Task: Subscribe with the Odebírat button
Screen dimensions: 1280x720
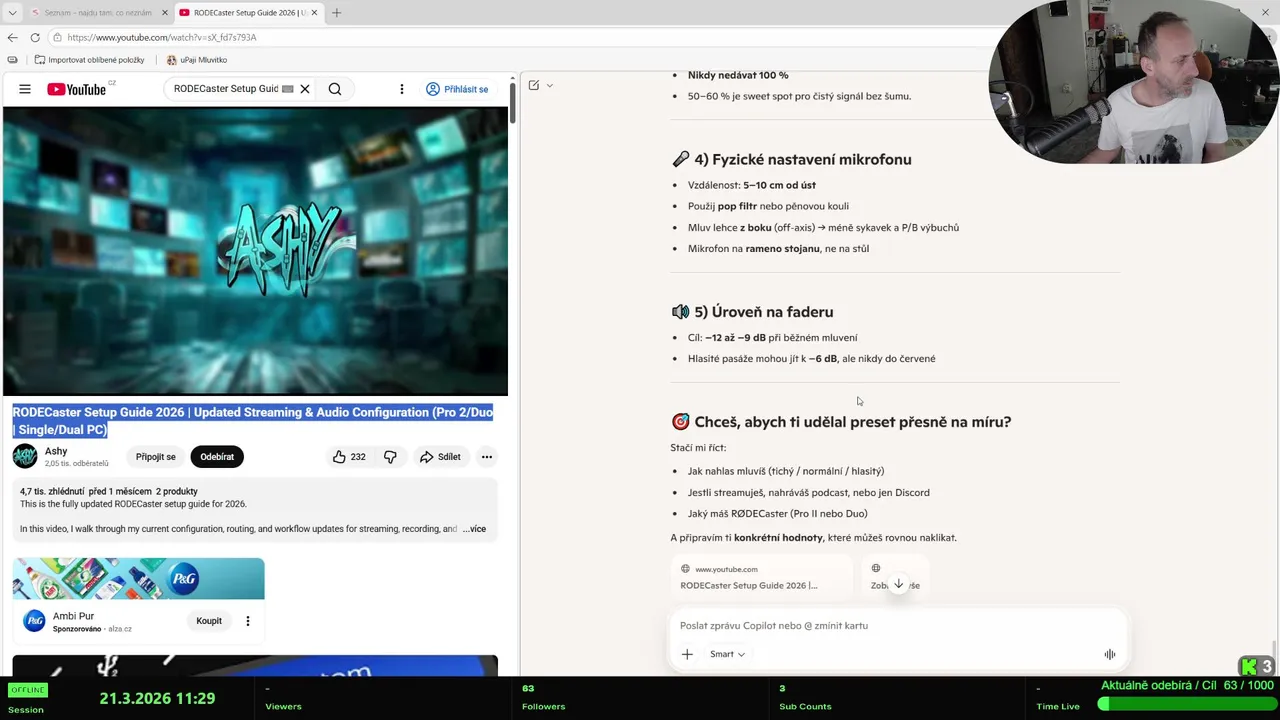Action: (217, 457)
